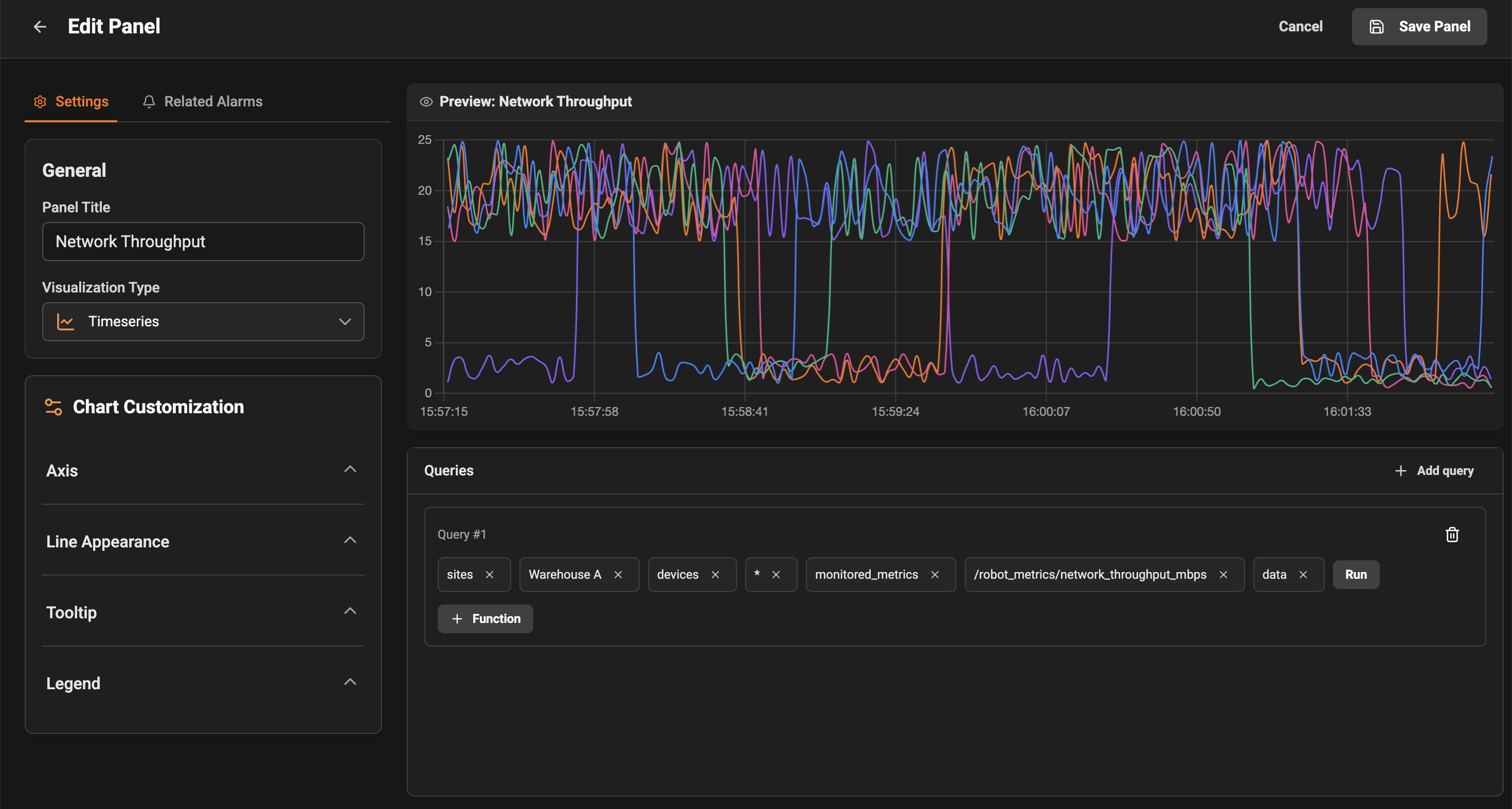This screenshot has height=809, width=1512.
Task: Click Add query
Action: [x=1434, y=470]
